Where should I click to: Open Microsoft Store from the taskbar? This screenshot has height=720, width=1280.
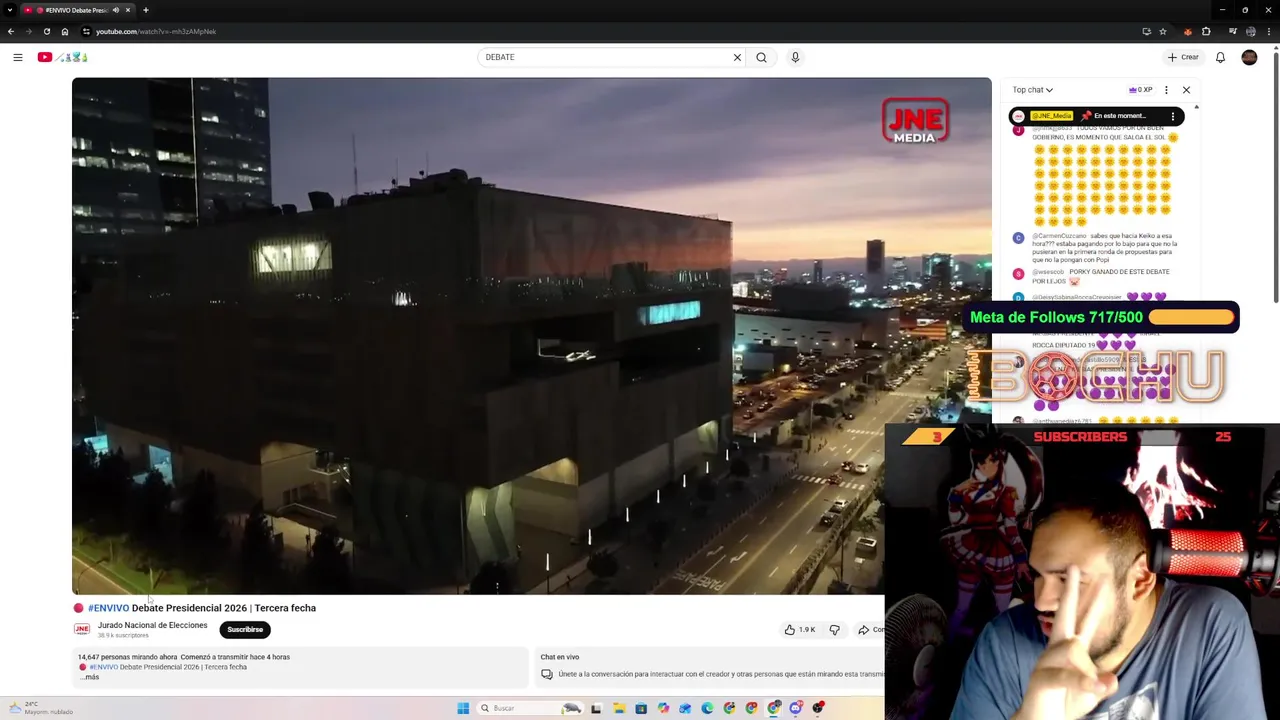[641, 708]
